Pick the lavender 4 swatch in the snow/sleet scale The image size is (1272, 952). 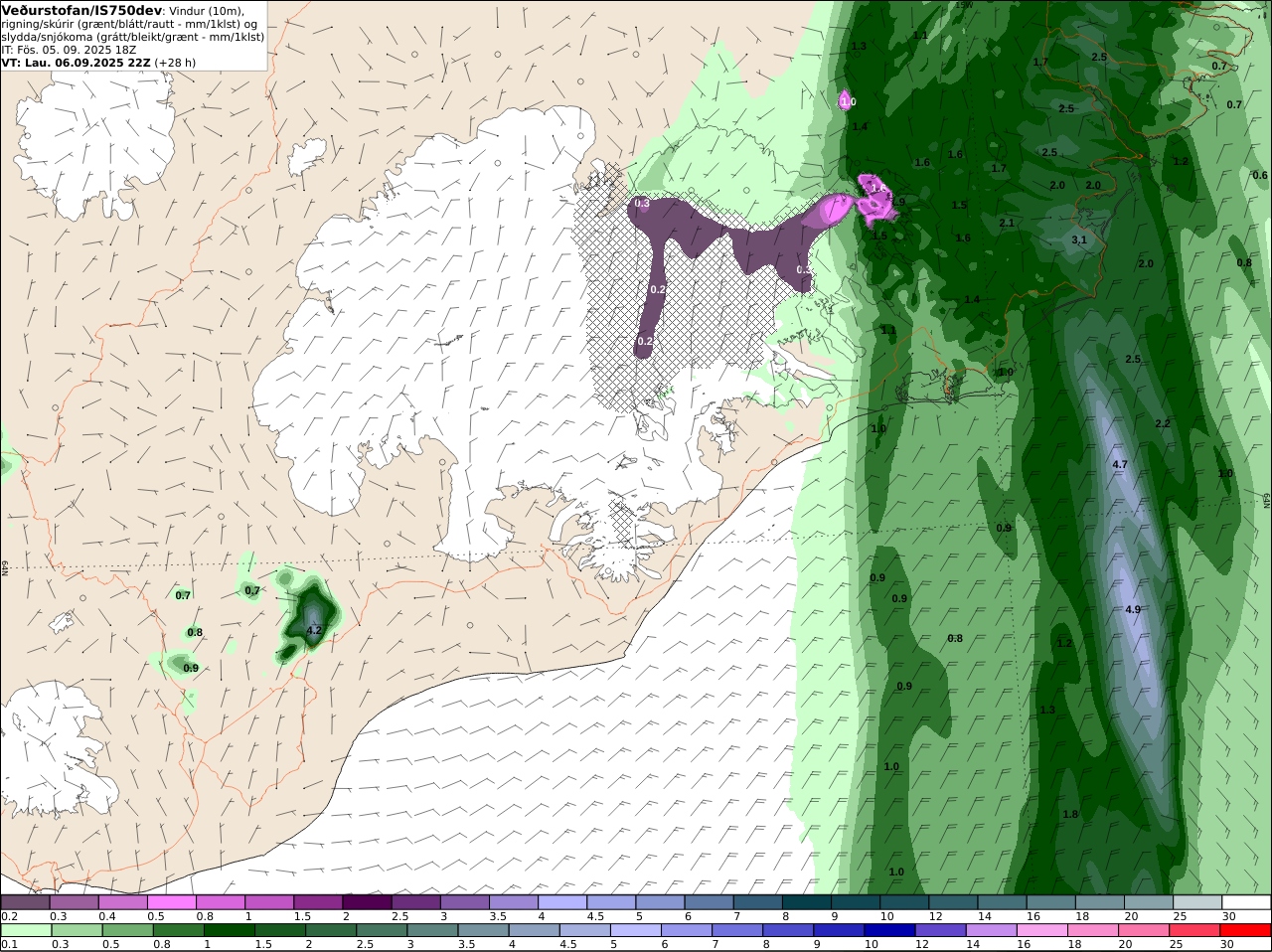(562, 902)
